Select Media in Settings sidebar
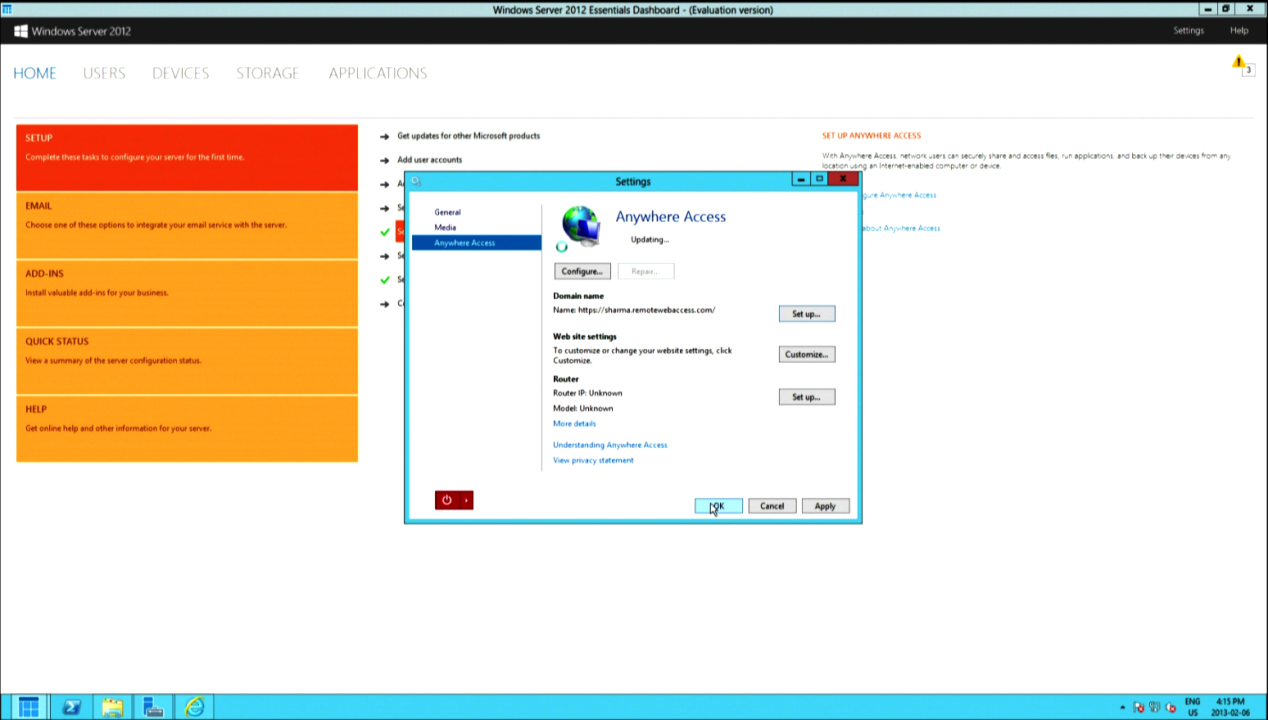The width and height of the screenshot is (1268, 720). [x=445, y=227]
